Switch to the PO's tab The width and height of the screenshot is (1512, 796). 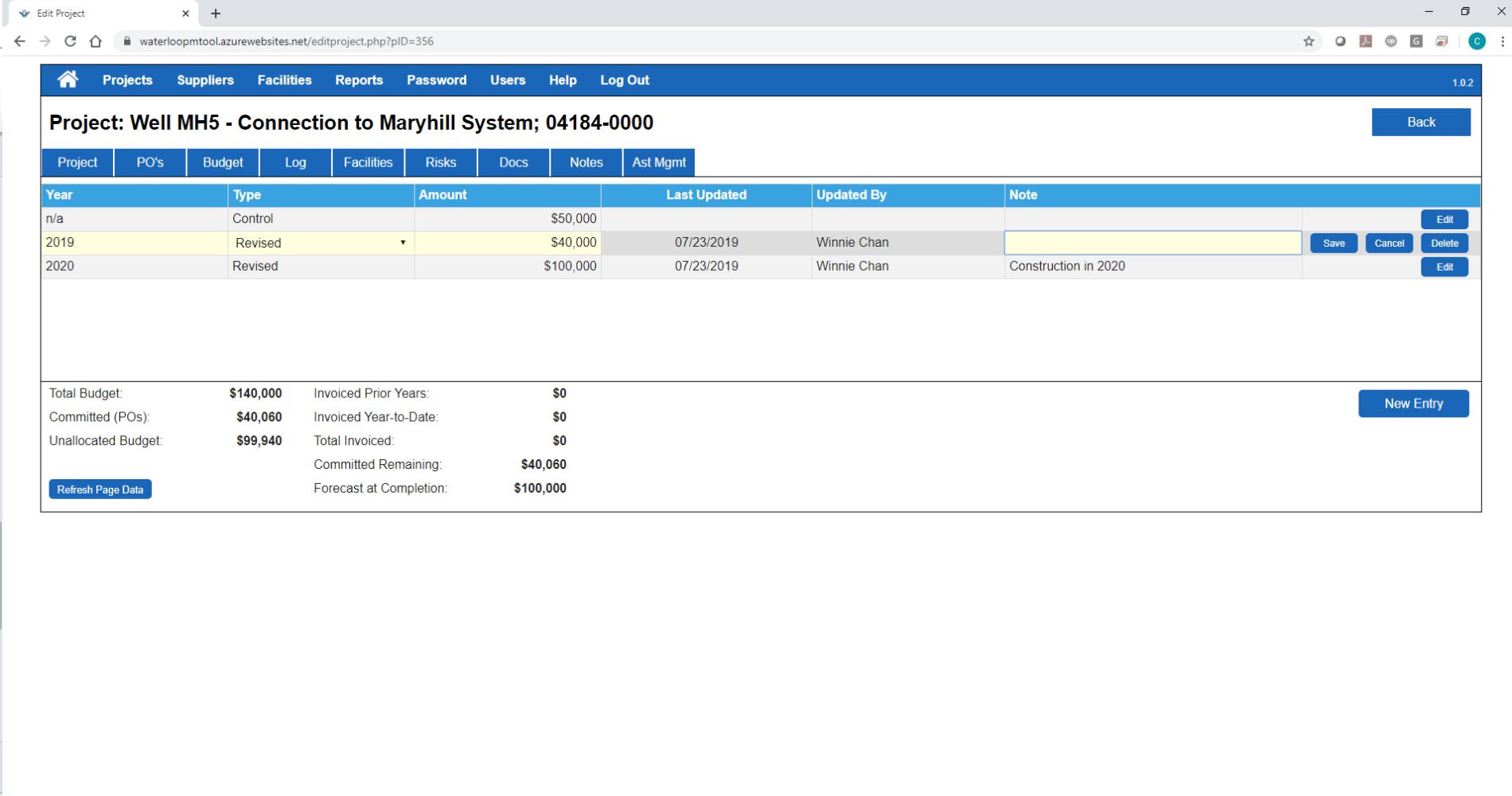[x=150, y=162]
